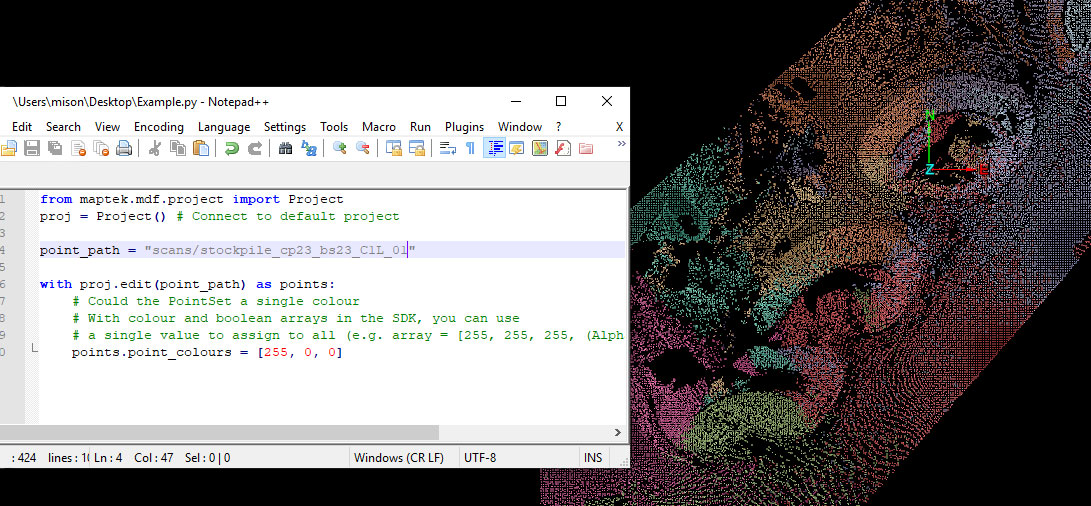Click the Close All documents icon
Image resolution: width=1091 pixels, height=506 pixels.
point(102,148)
